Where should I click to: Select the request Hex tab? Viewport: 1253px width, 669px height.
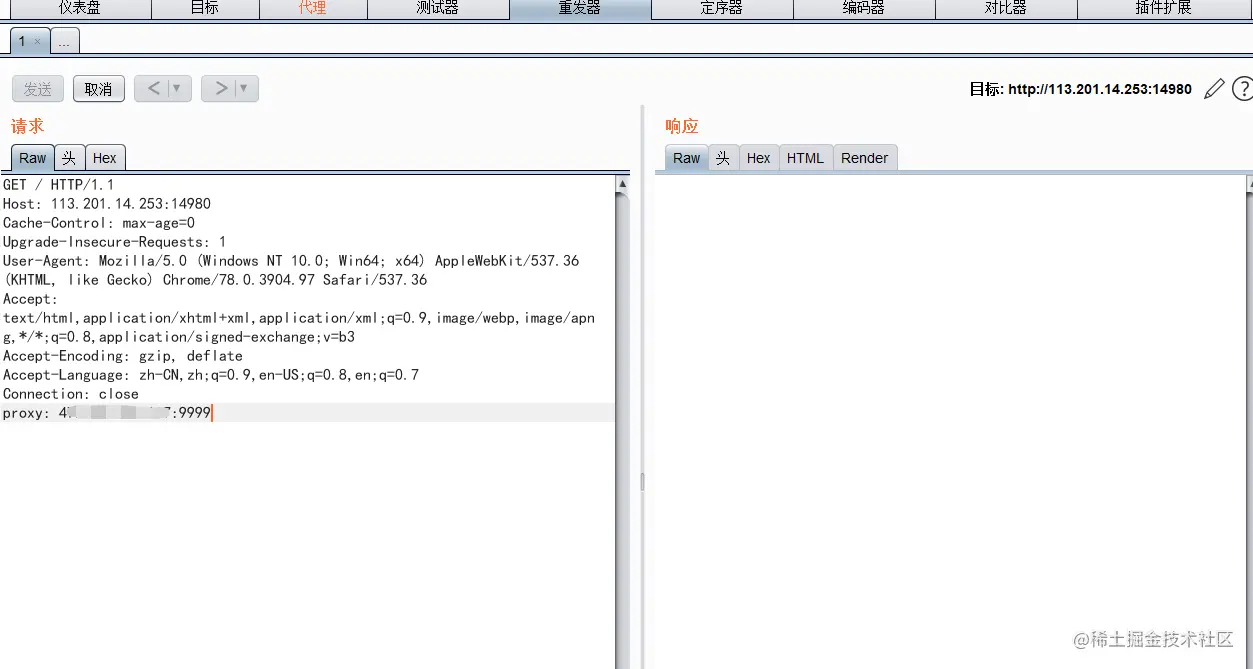(x=105, y=158)
